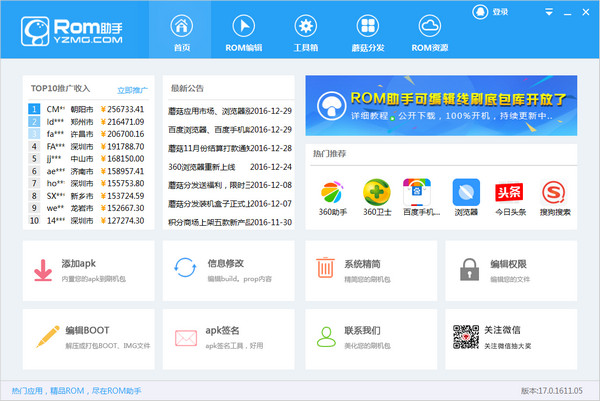600x401 pixels.
Task: Launch the 浏览器 recommended app icon
Action: 466,192
